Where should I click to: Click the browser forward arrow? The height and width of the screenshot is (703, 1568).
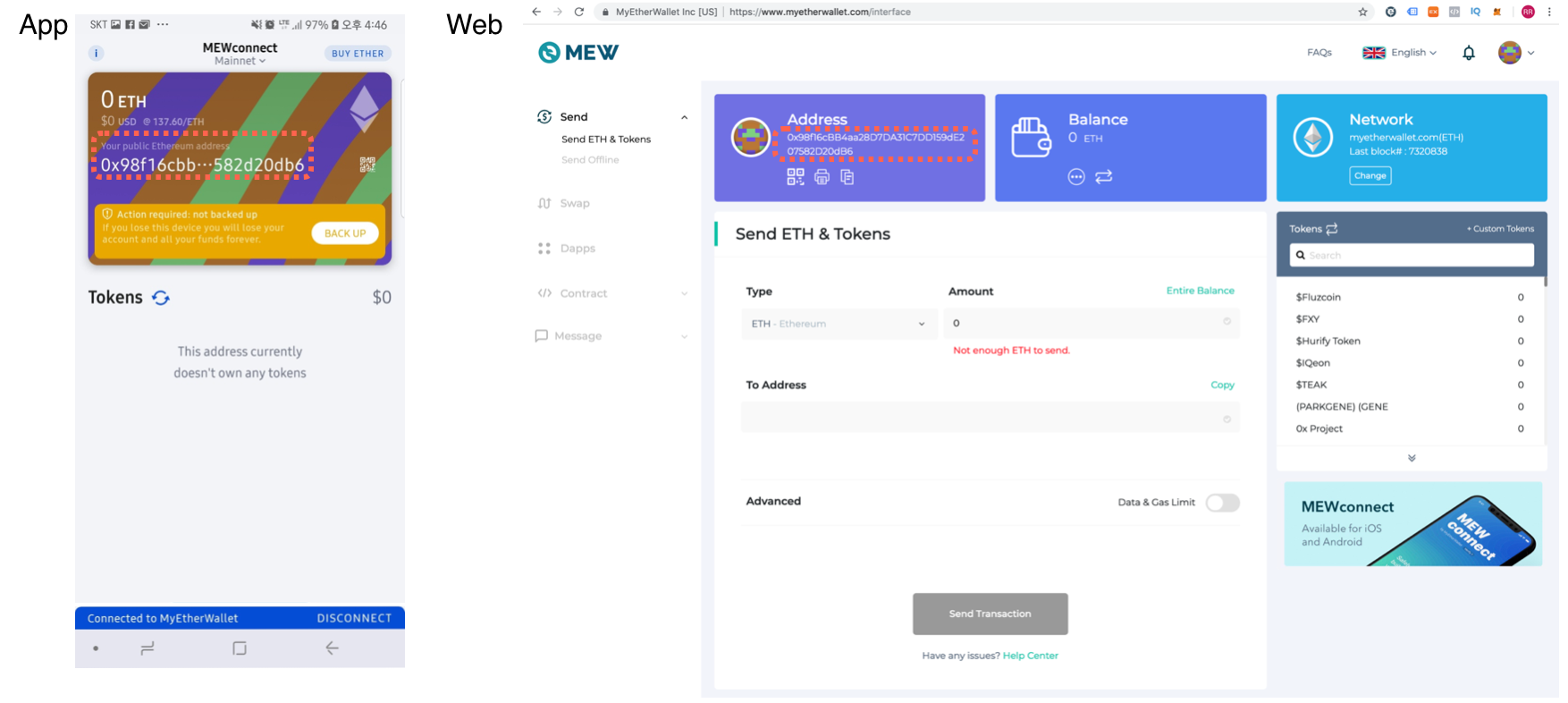[558, 12]
